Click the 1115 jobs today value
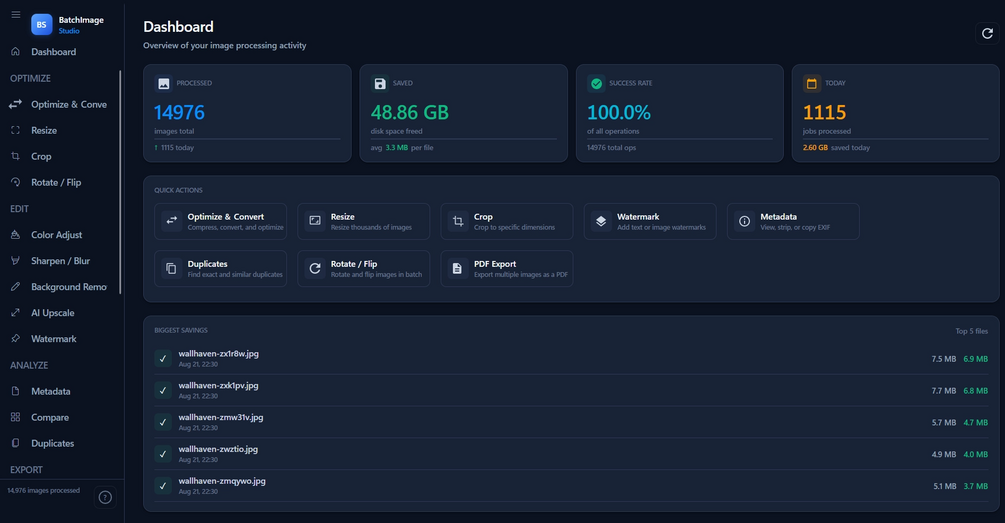Image resolution: width=1005 pixels, height=523 pixels. (824, 113)
